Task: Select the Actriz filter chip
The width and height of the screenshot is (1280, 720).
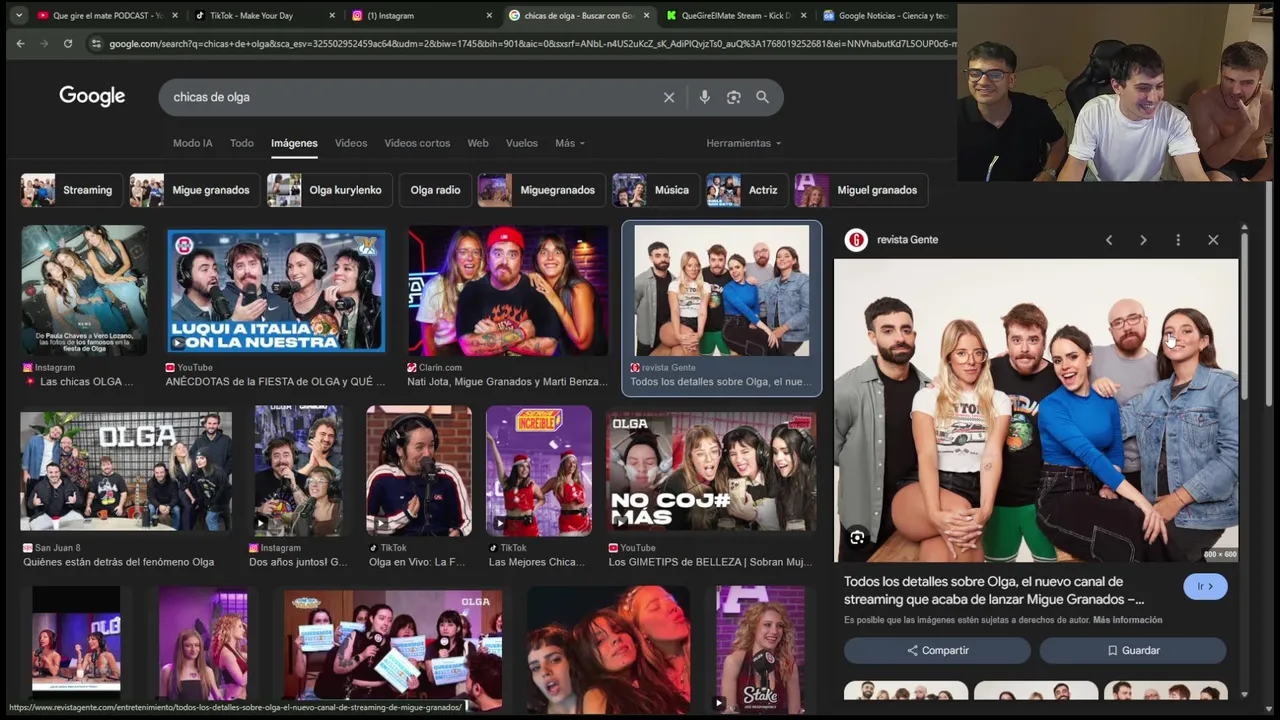Action: pyautogui.click(x=746, y=190)
